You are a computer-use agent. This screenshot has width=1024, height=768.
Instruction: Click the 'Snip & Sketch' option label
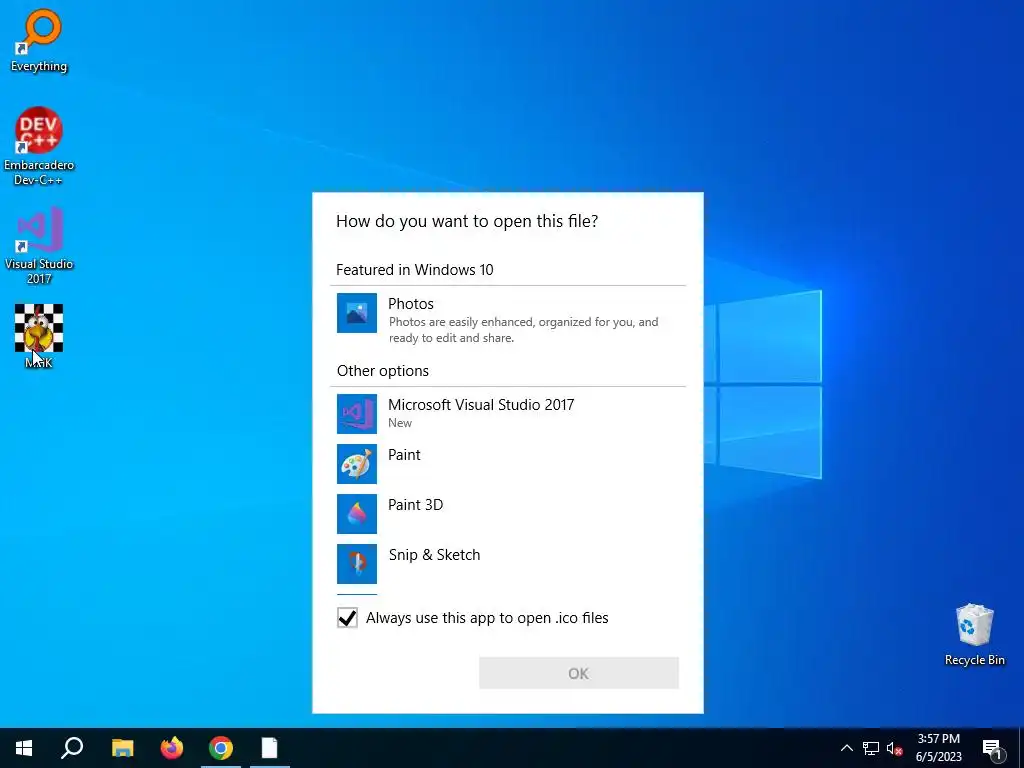click(434, 555)
